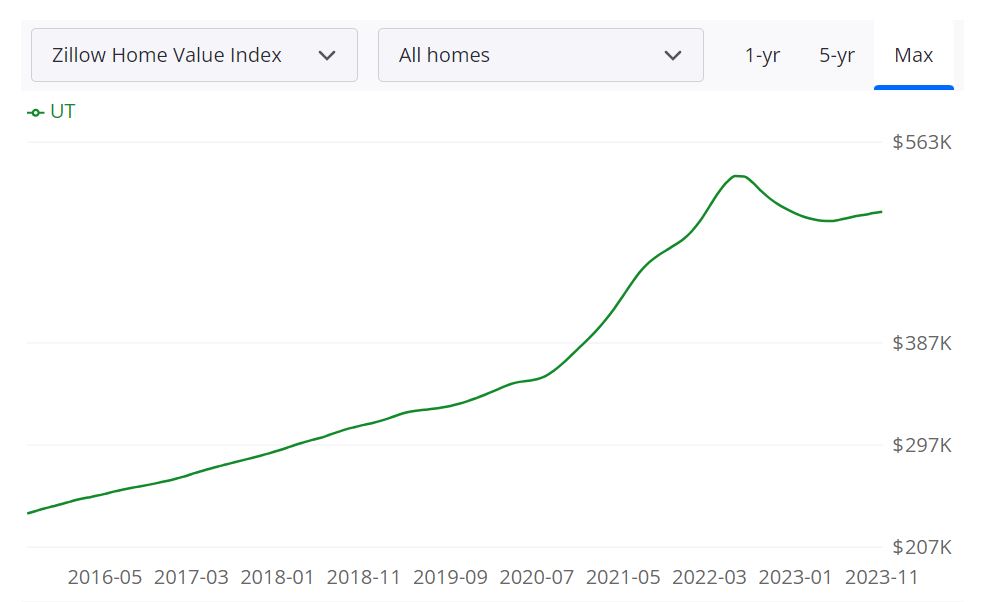Switch to the 1-yr time range
The image size is (982, 602).
point(761,55)
